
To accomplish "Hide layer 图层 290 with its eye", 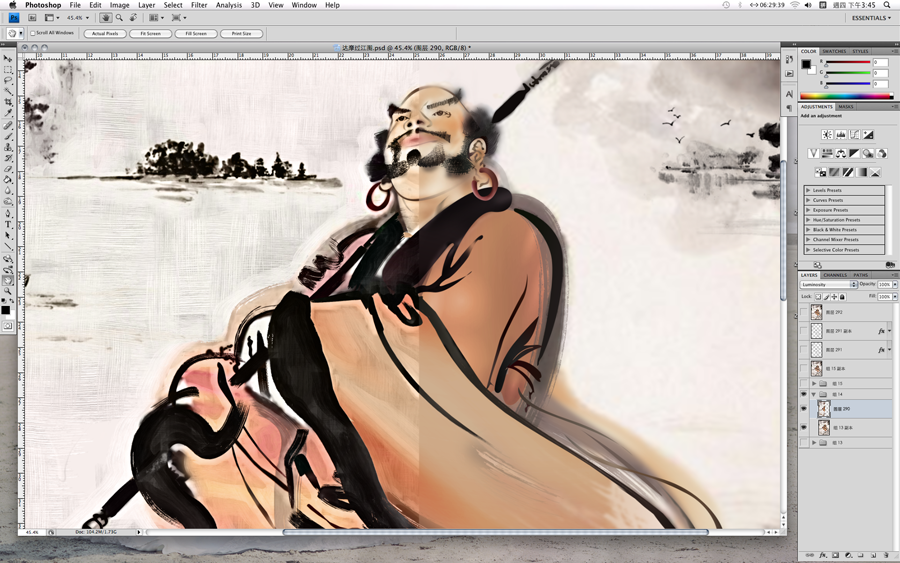I will click(804, 409).
